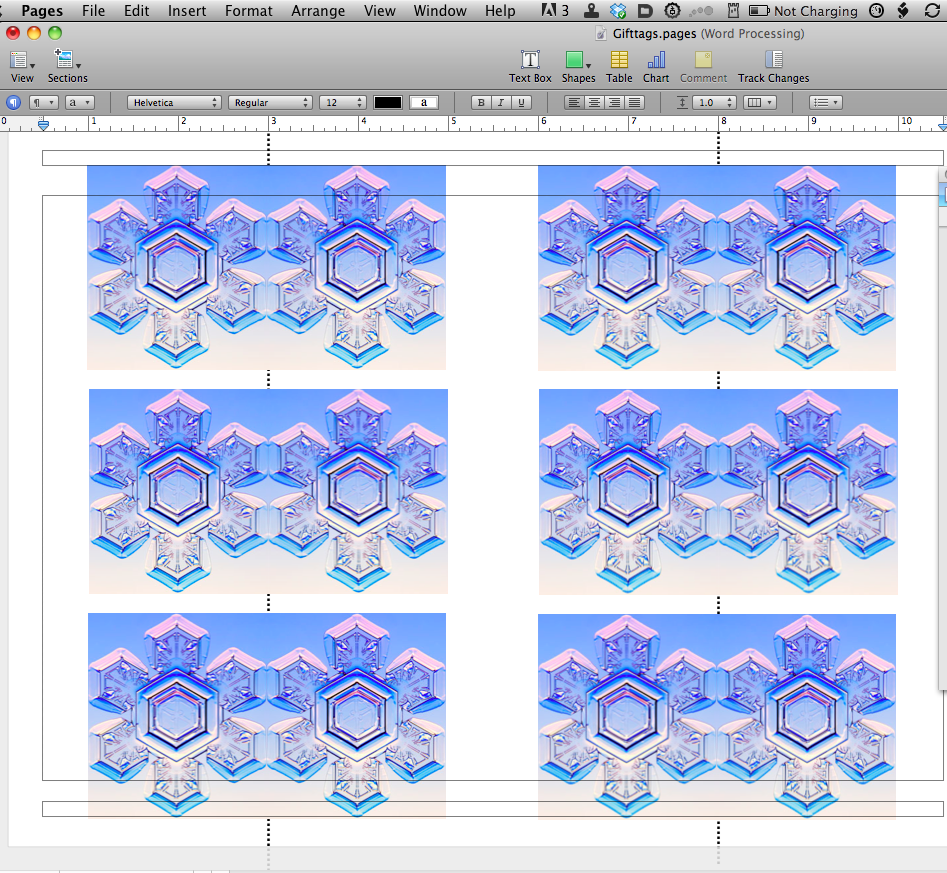
Task: Center align text
Action: (x=594, y=103)
